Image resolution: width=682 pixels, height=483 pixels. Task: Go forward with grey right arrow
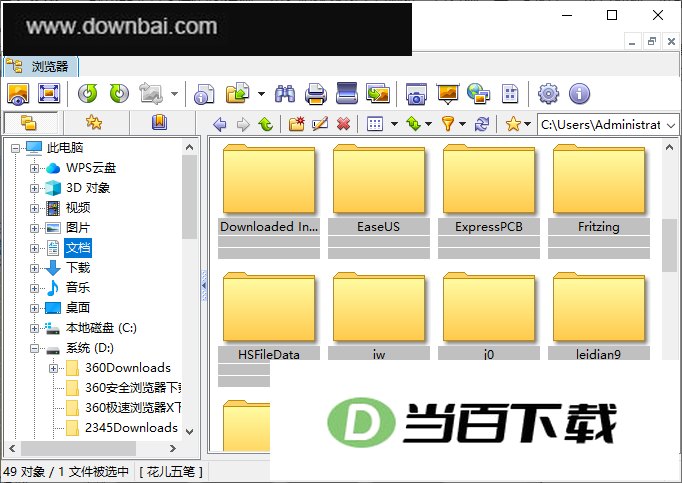243,124
